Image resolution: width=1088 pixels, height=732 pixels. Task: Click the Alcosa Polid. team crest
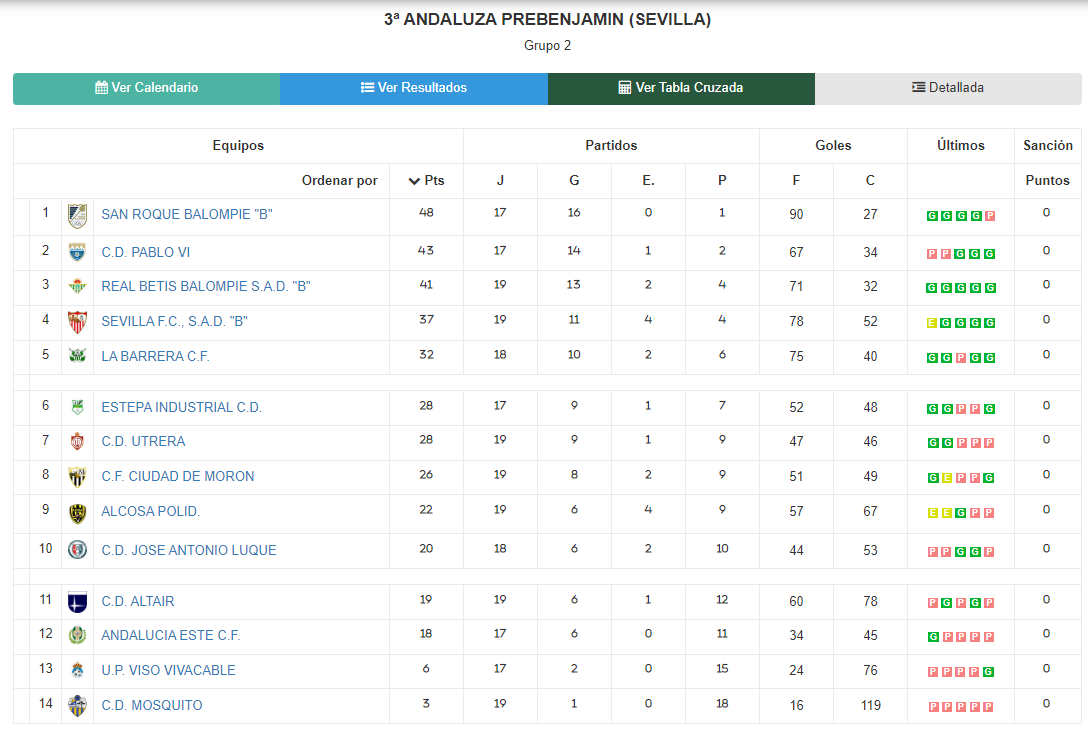click(77, 513)
